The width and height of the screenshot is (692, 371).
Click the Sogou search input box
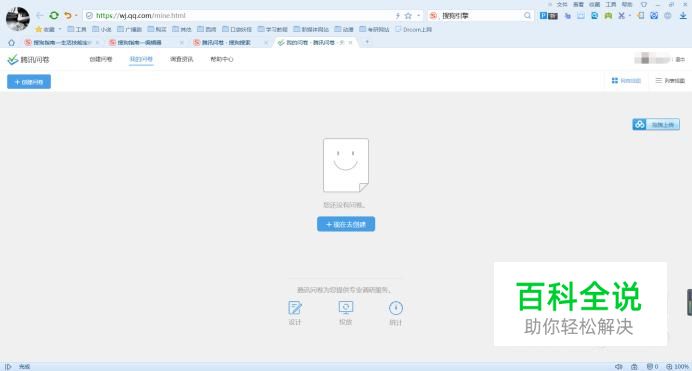(x=482, y=15)
